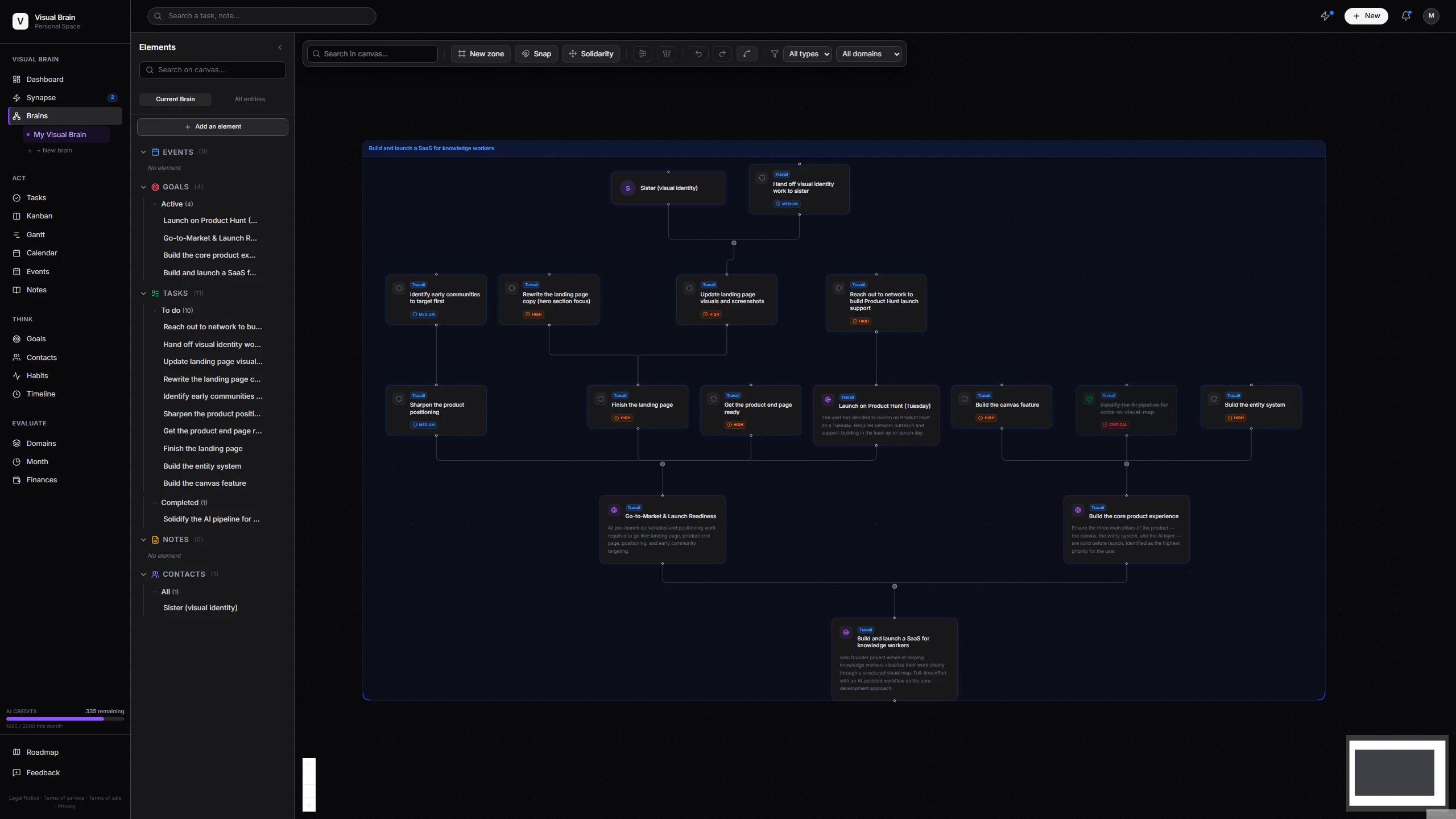Click the lightning bolt icon near New button
This screenshot has width=1456, height=819.
click(1326, 16)
